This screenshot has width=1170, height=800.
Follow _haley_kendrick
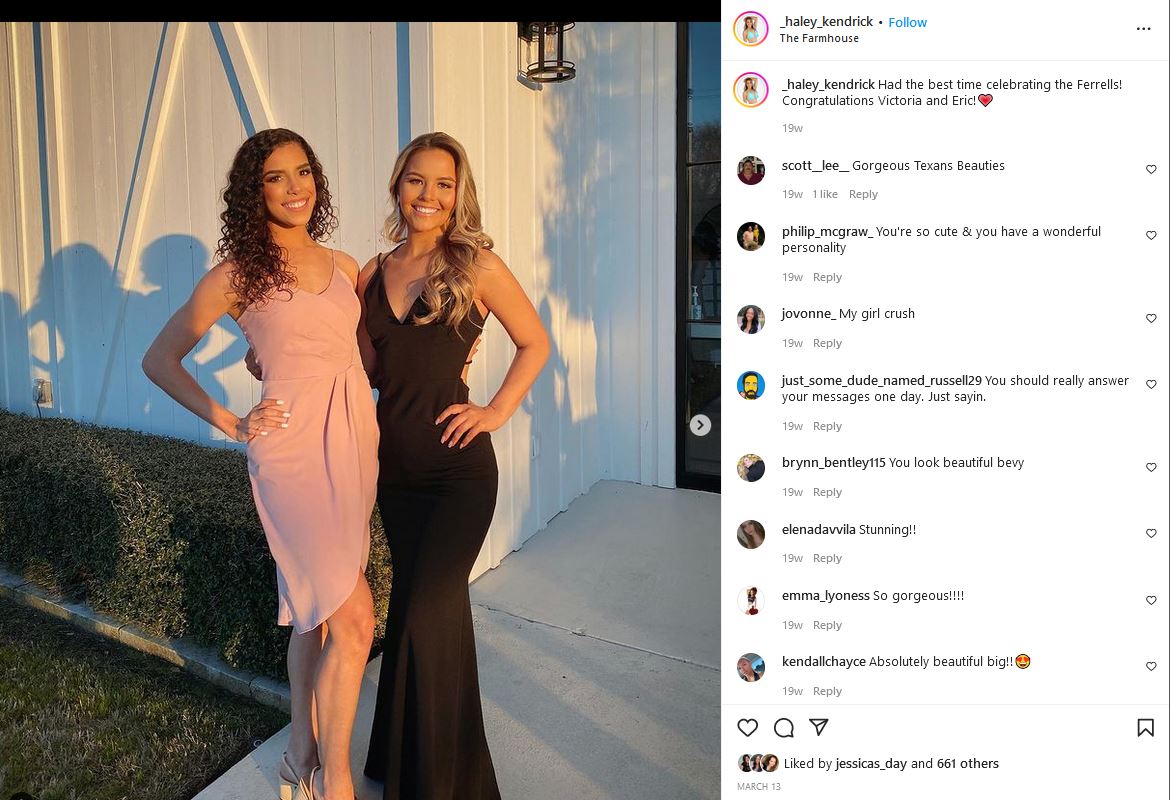907,22
